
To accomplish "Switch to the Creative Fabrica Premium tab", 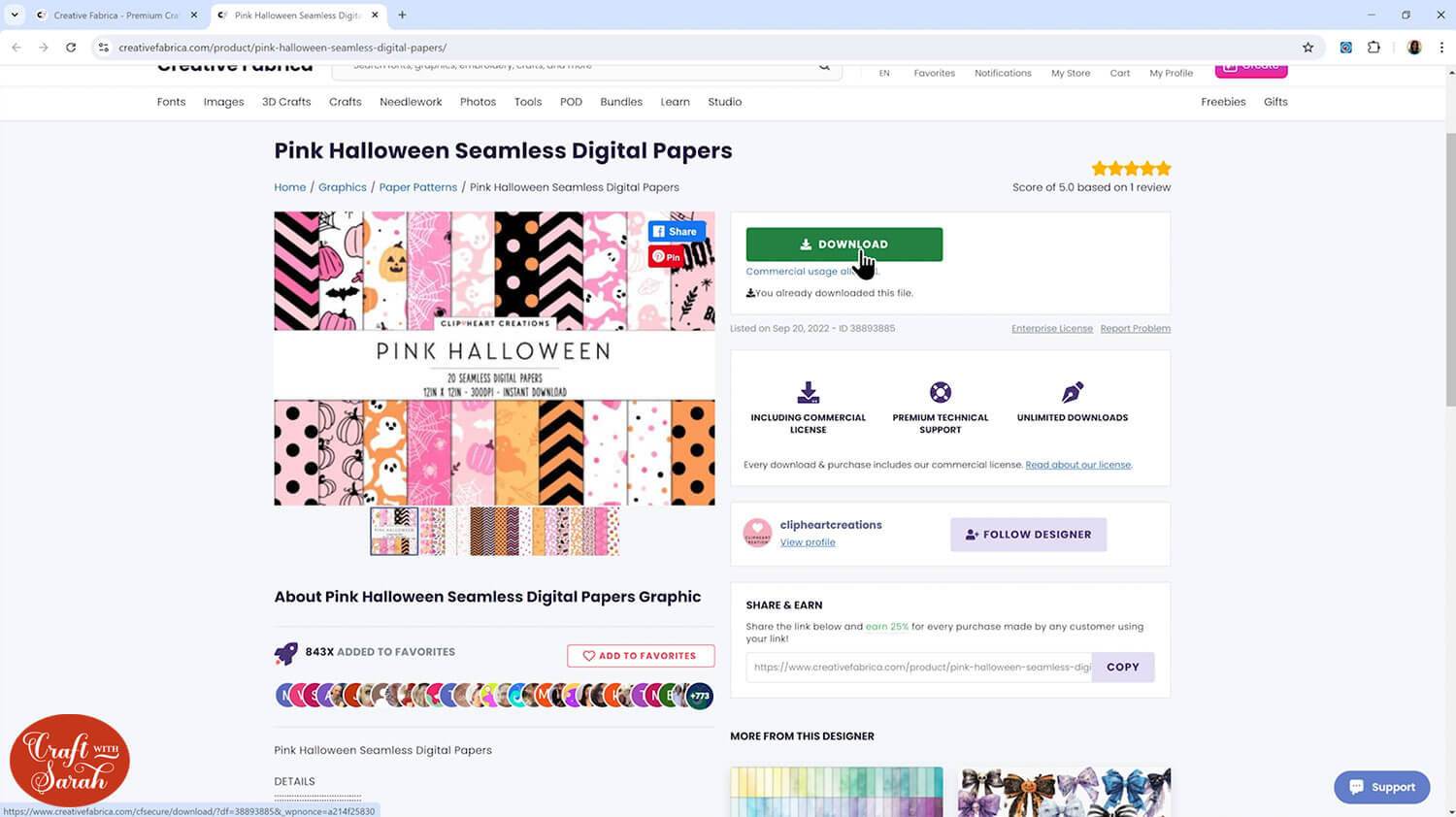I will click(115, 16).
